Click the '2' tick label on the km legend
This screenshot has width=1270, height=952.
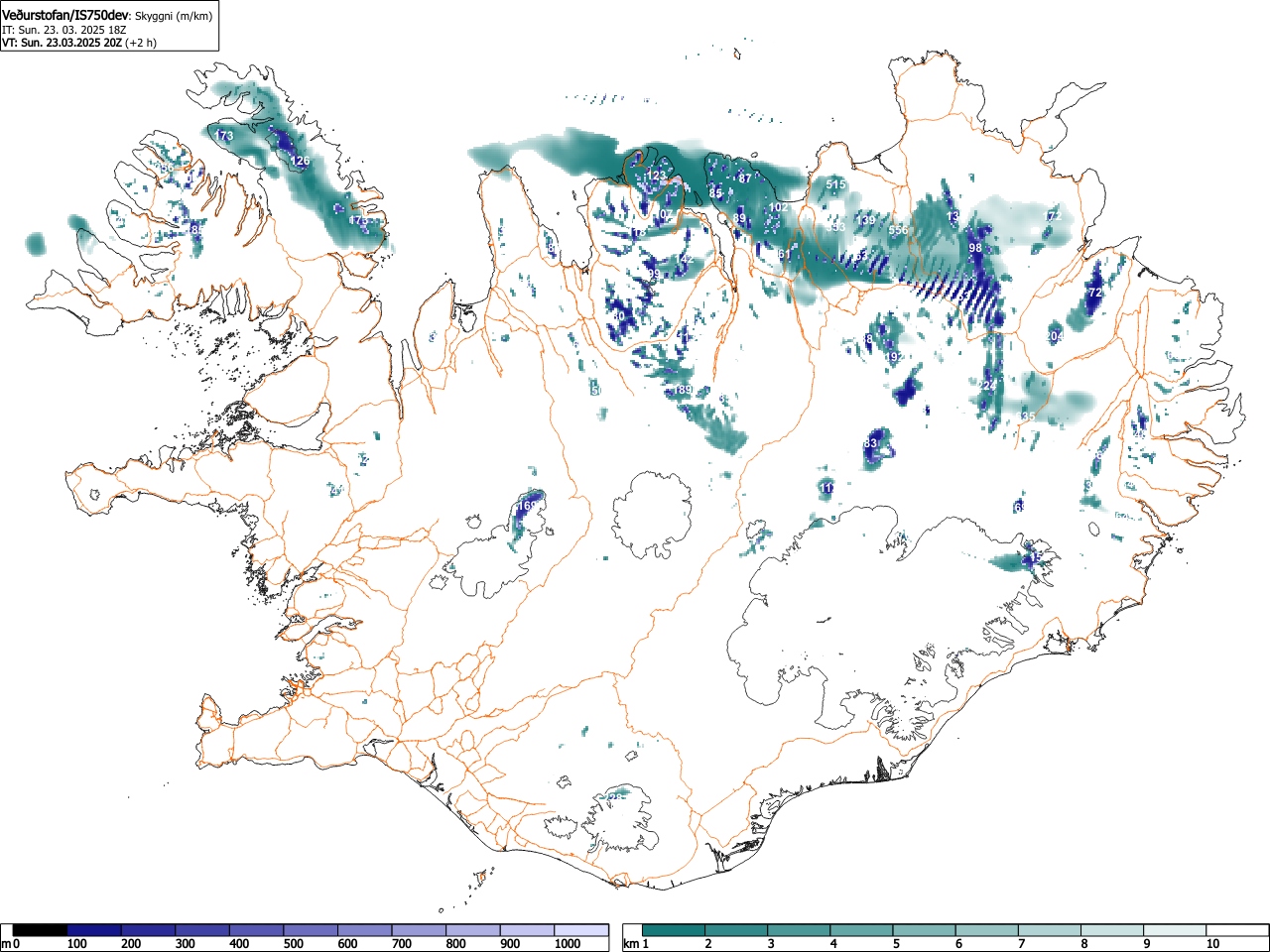[x=707, y=944]
